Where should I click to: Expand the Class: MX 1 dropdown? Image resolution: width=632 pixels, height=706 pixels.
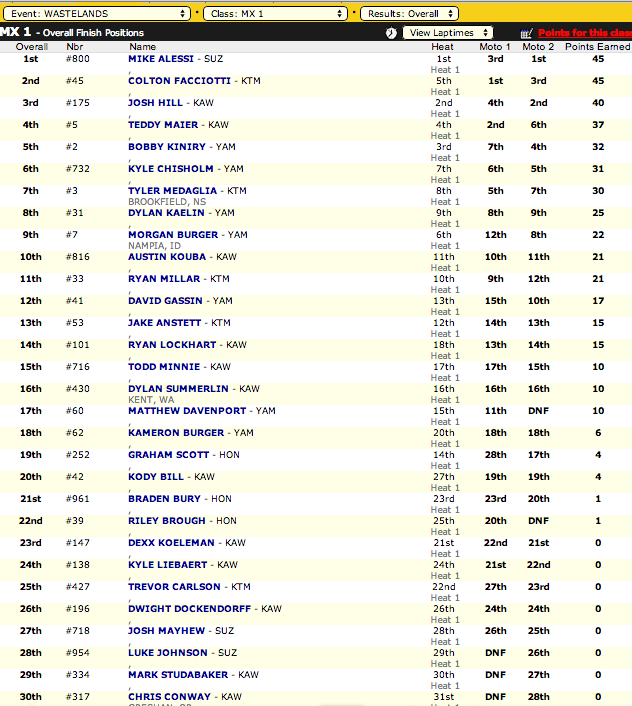[x=277, y=13]
